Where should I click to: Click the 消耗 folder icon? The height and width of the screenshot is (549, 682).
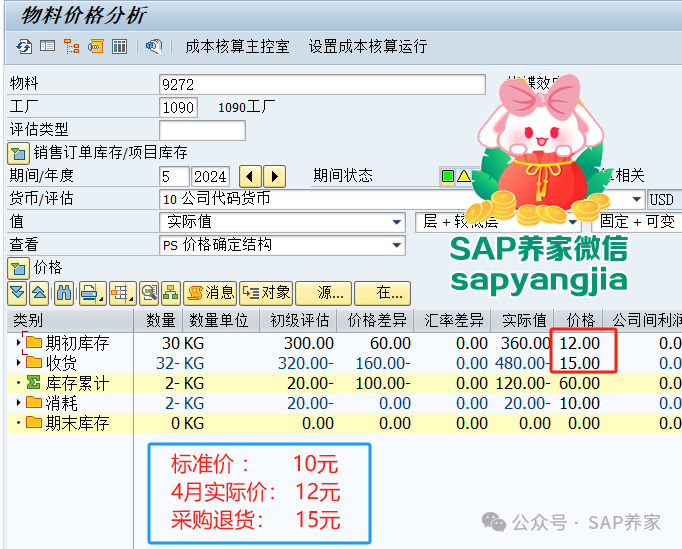pos(34,402)
